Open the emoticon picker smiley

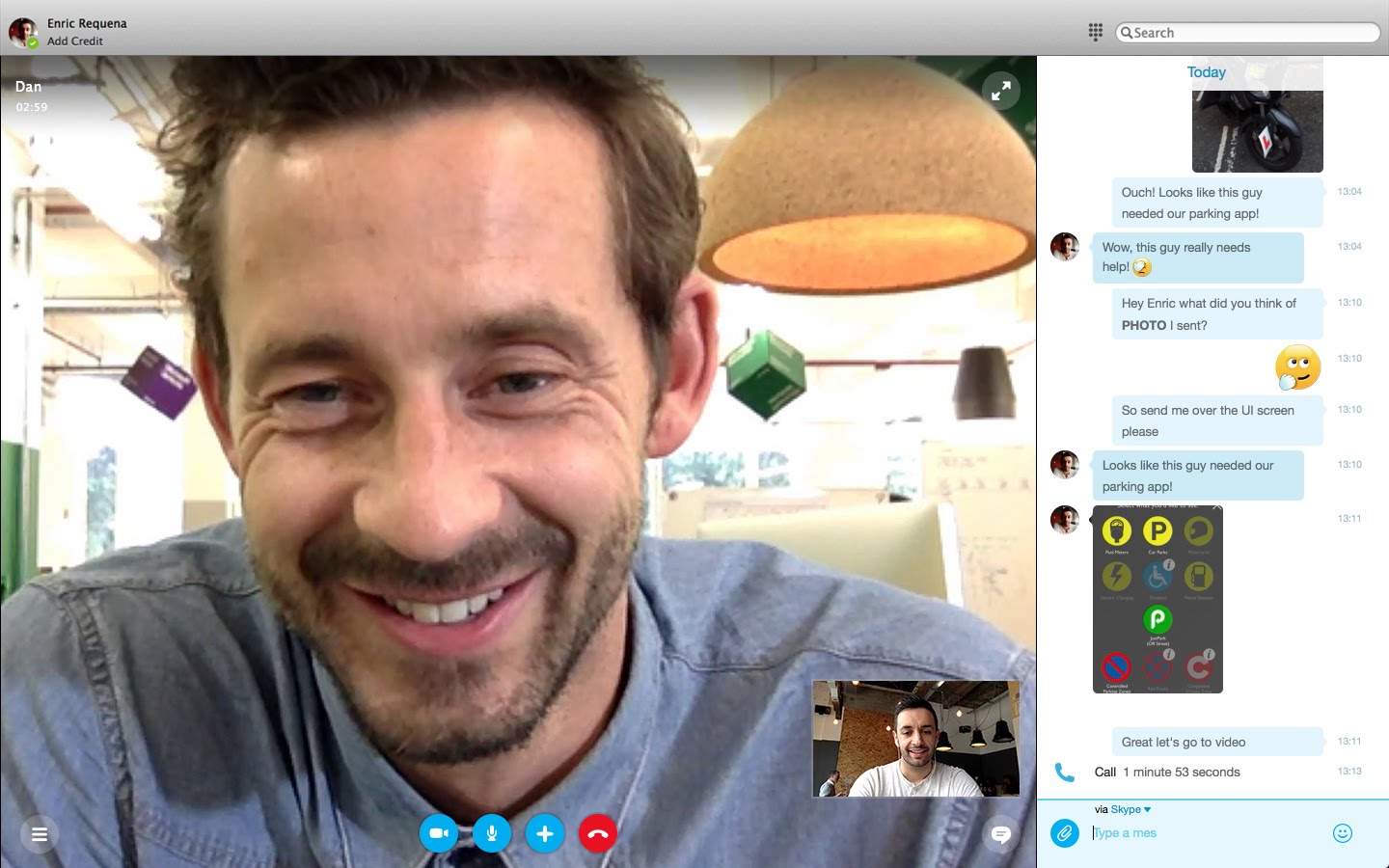pos(1342,833)
